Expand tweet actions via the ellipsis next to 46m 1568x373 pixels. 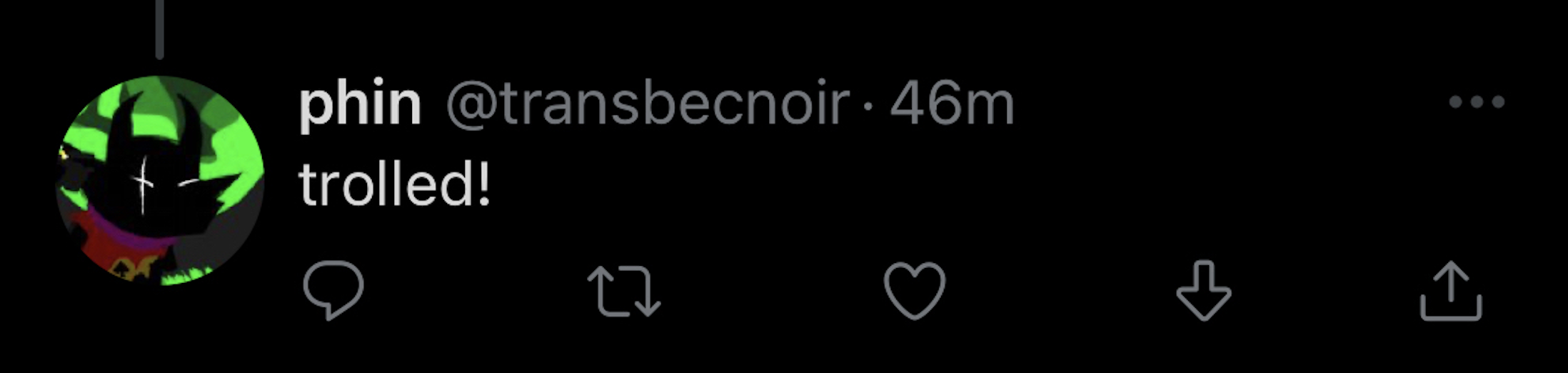tap(1477, 102)
